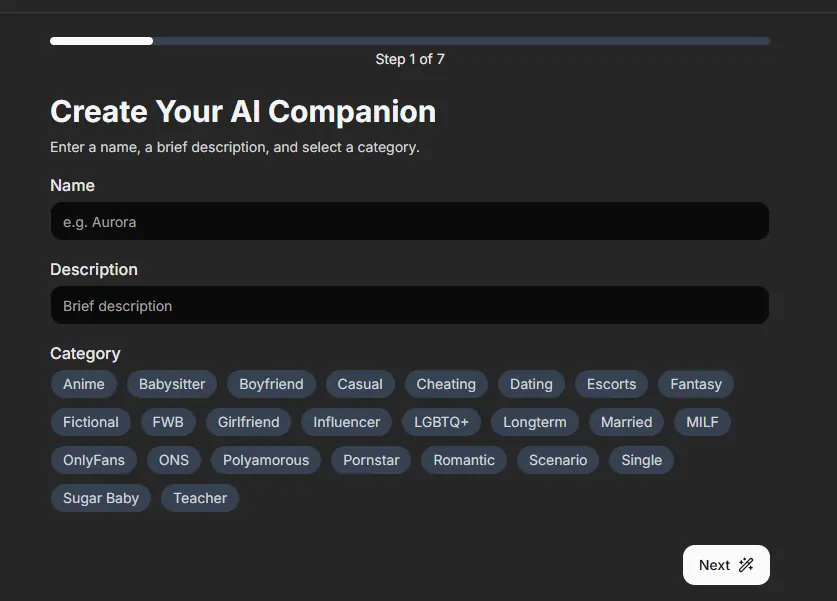Viewport: 837px width, 601px height.
Task: Click the 'Step 1 of 7' text
Action: pyautogui.click(x=409, y=59)
